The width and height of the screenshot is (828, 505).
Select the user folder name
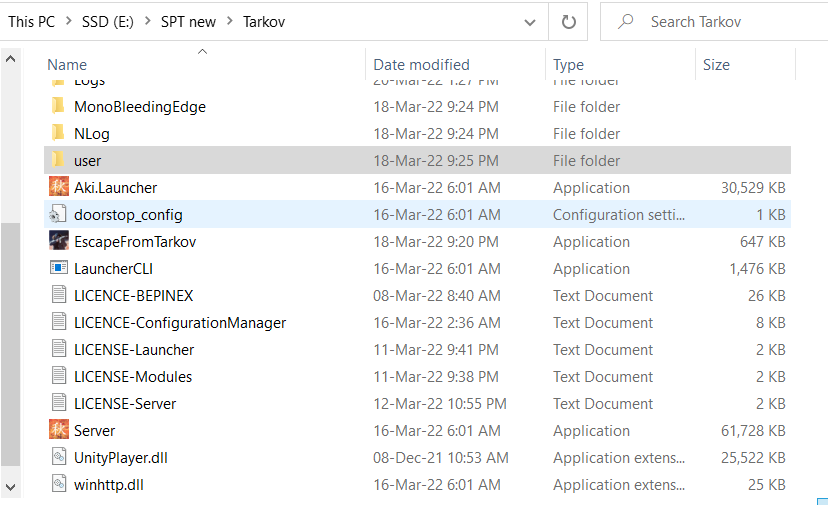(88, 161)
